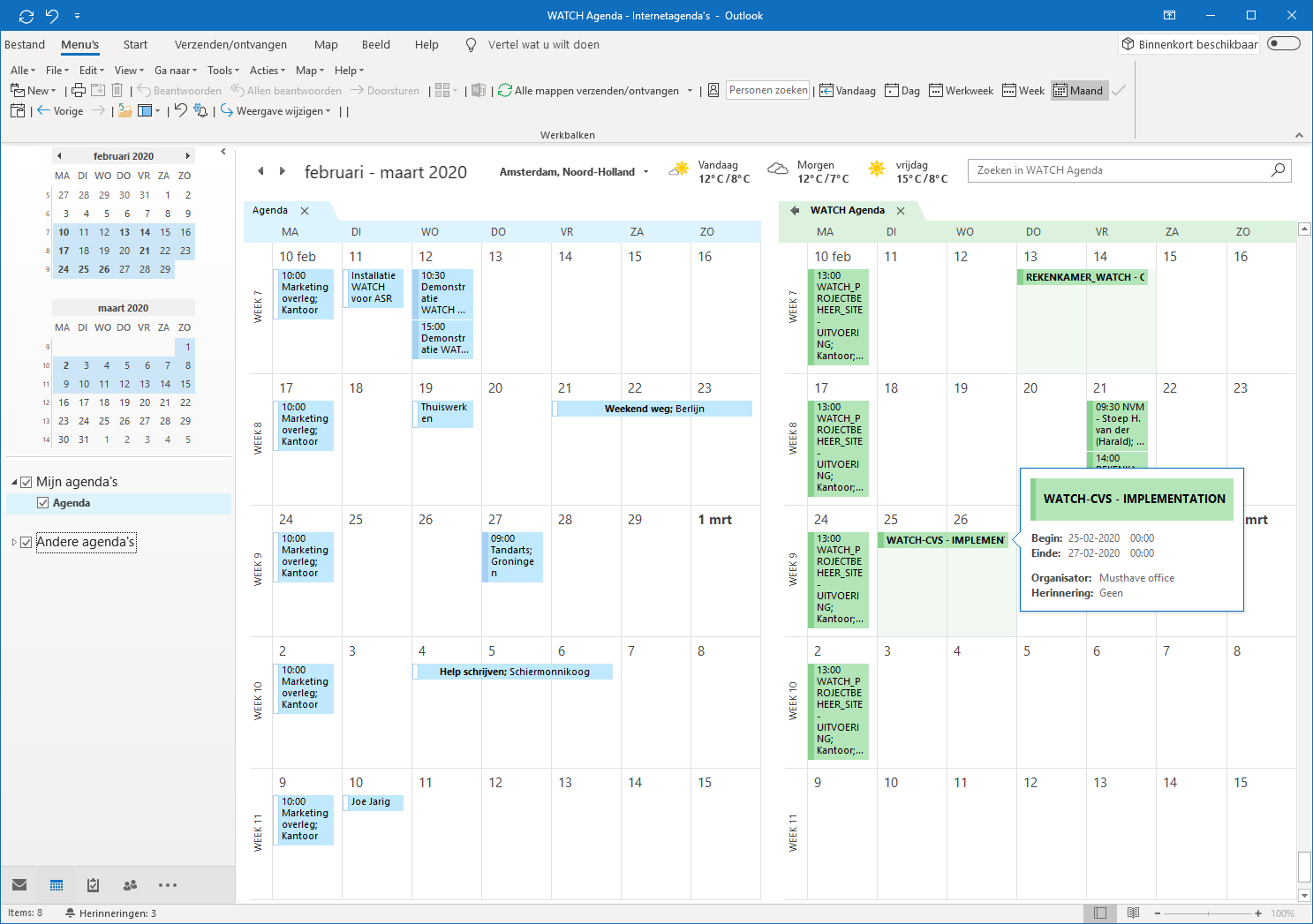The width and height of the screenshot is (1313, 924).
Task: Switch to normal view icon in status bar
Action: (1100, 913)
